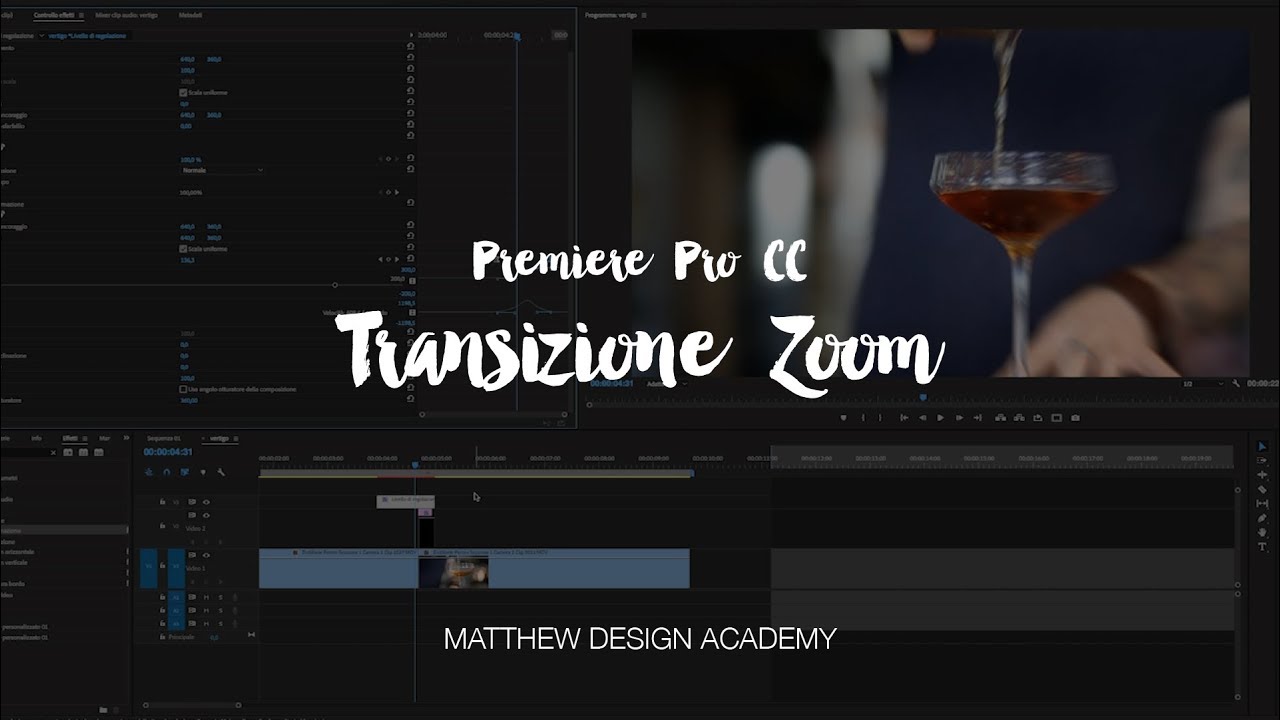The height and width of the screenshot is (720, 1280).
Task: Clear the Effects panel search field
Action: click(52, 452)
